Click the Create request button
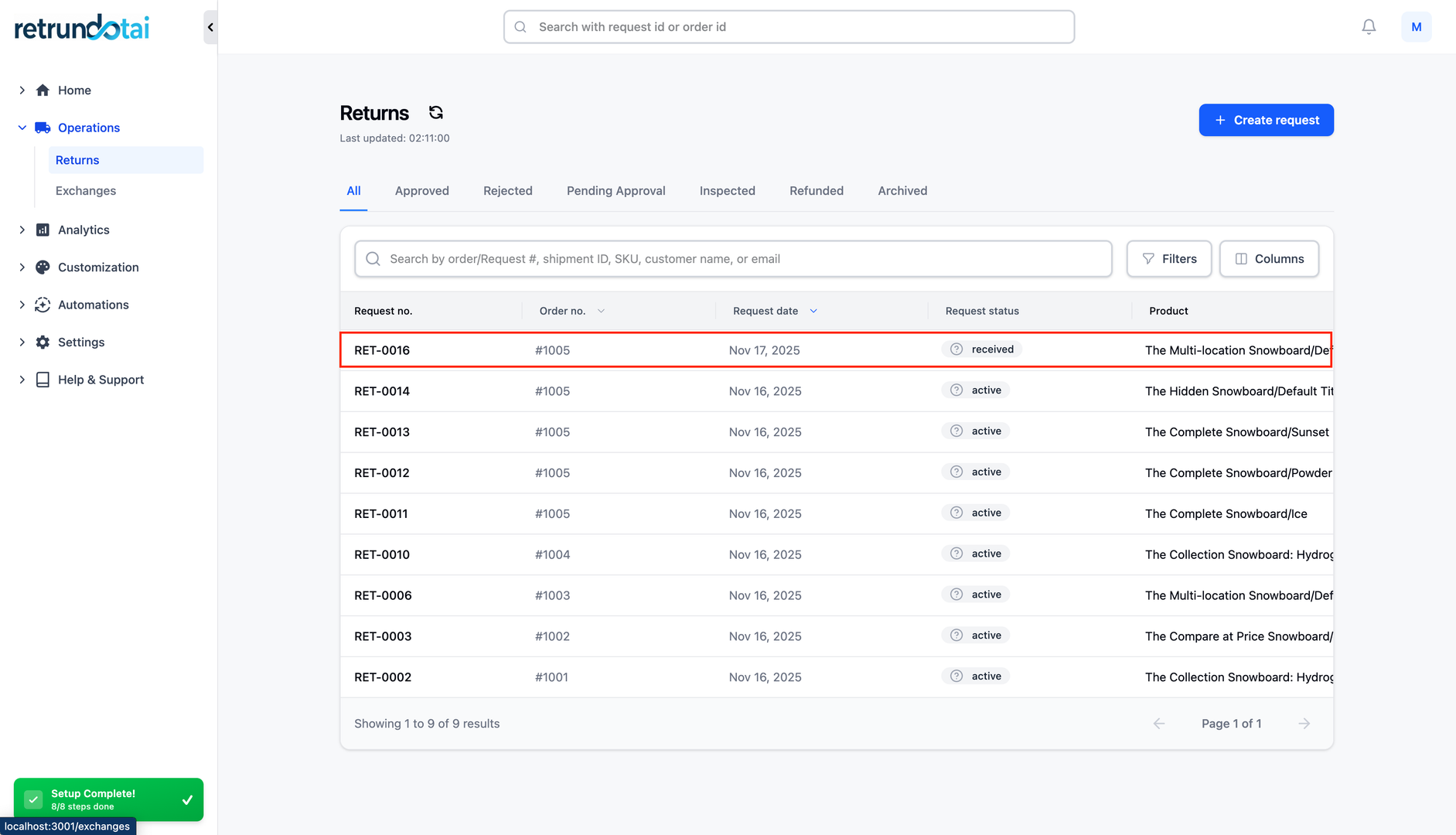 (x=1266, y=120)
